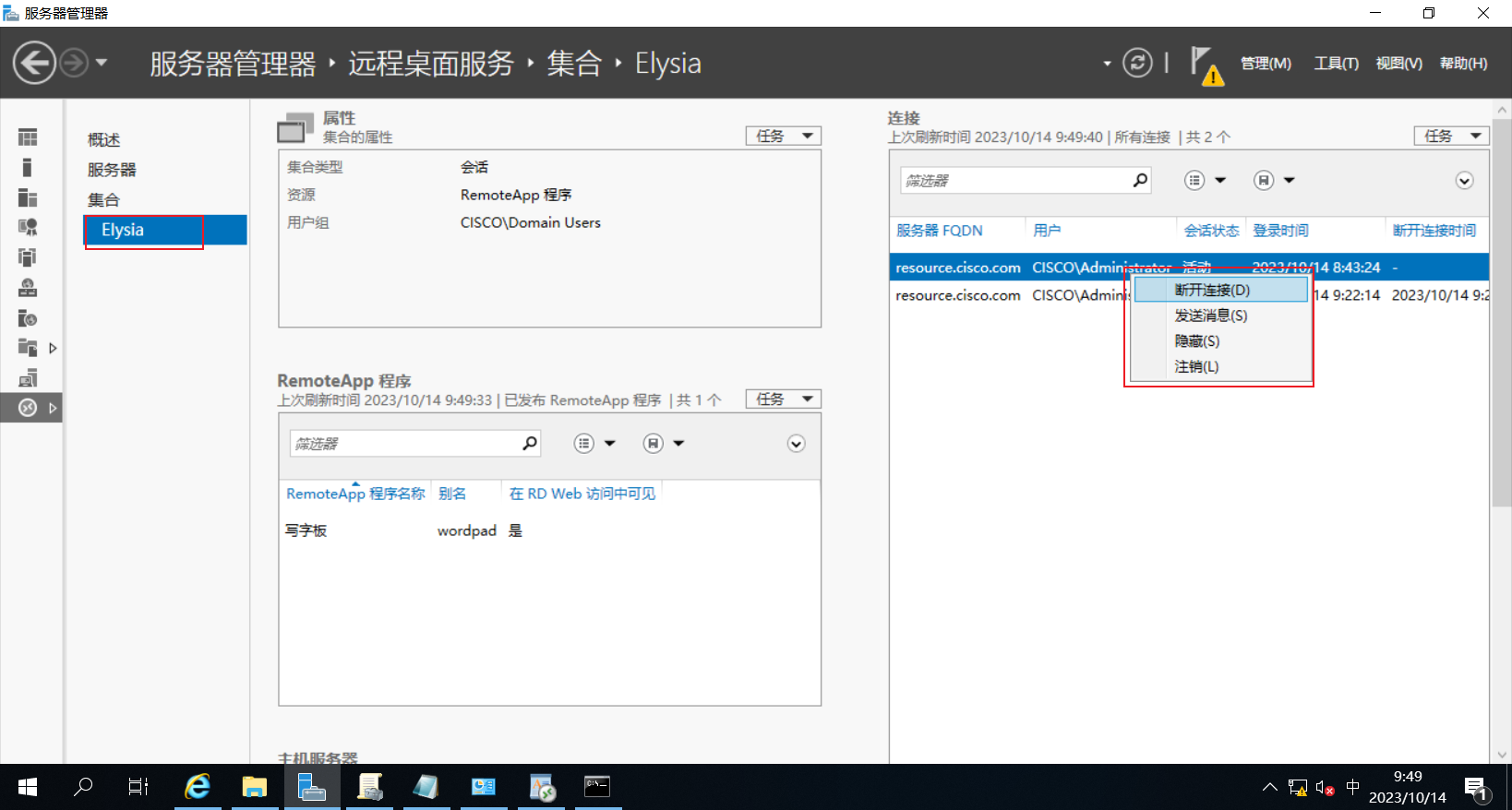
Task: Expand the RemoteApp filter chevron
Action: point(796,444)
